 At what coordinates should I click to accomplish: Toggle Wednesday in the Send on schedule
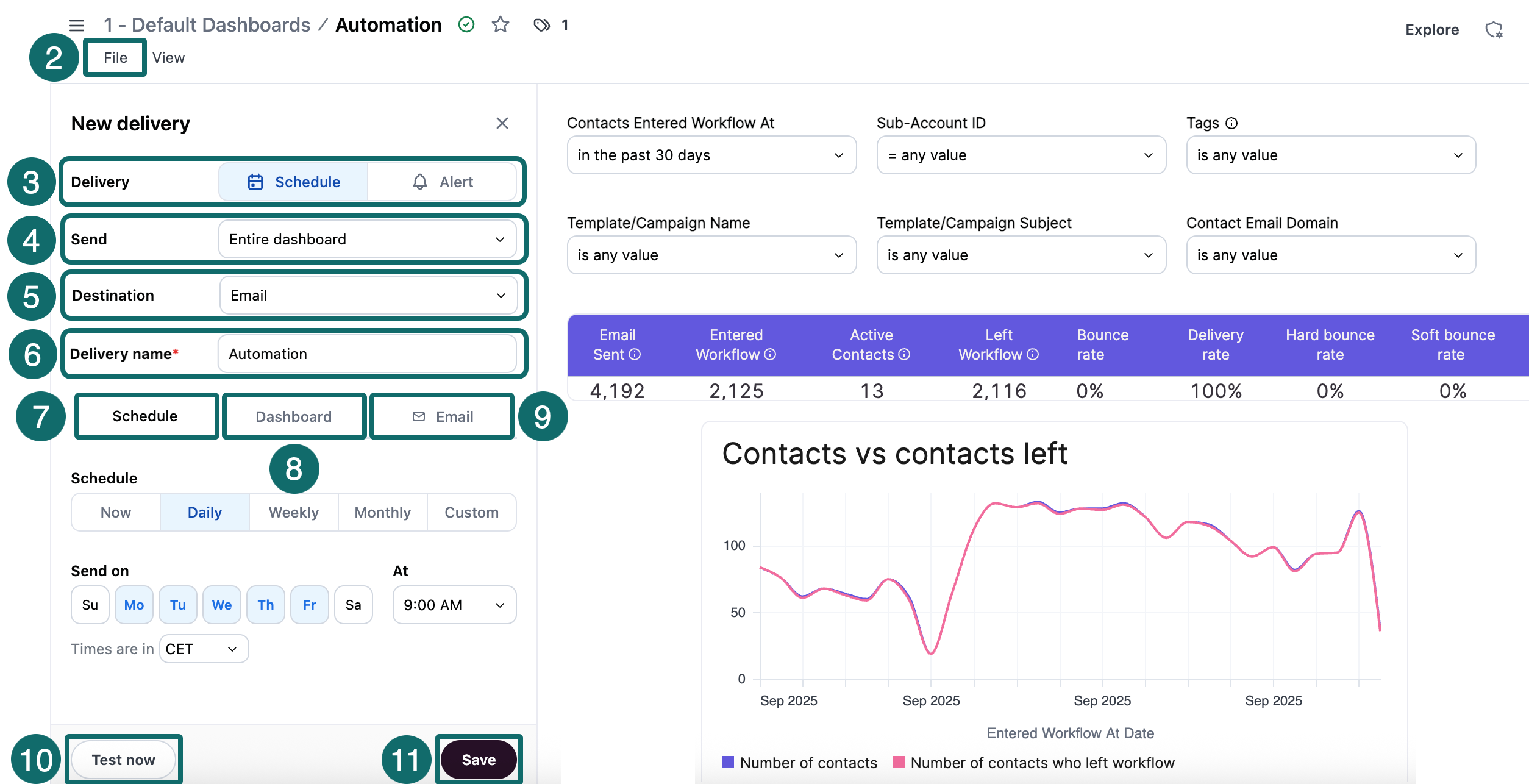[x=222, y=605]
